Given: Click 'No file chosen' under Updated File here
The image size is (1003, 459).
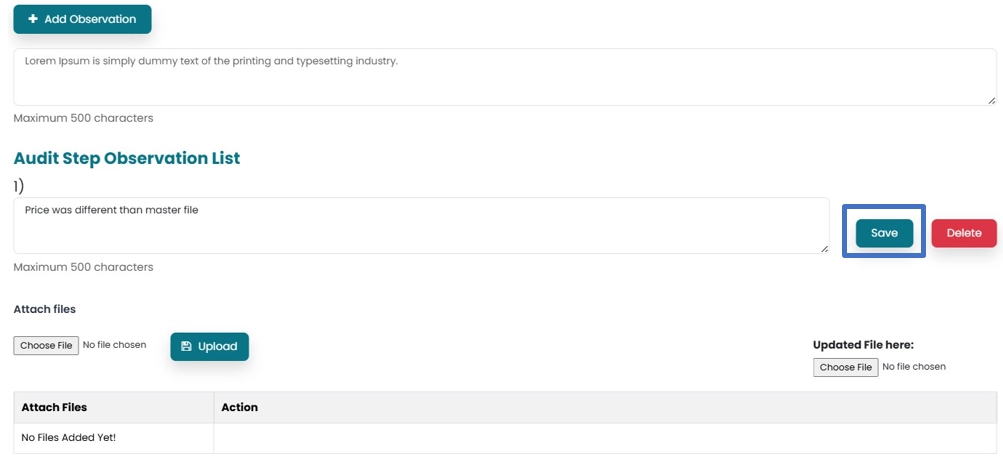Looking at the screenshot, I should point(914,367).
